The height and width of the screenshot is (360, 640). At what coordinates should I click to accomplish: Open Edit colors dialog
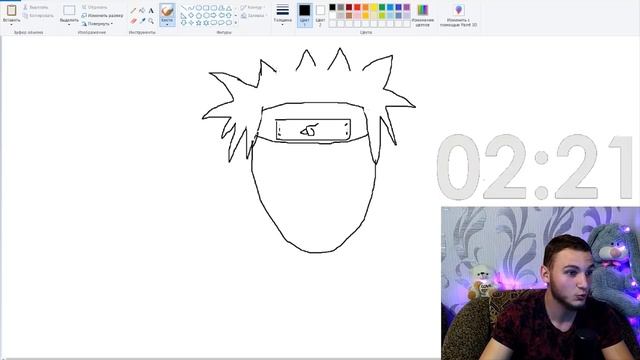423,15
